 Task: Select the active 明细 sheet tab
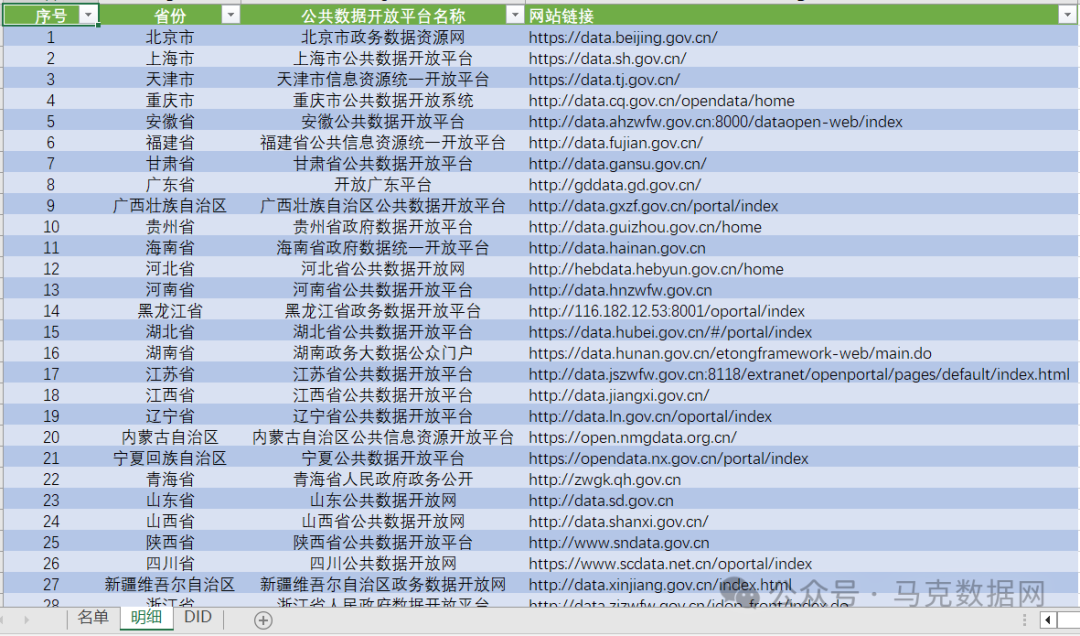pos(146,618)
